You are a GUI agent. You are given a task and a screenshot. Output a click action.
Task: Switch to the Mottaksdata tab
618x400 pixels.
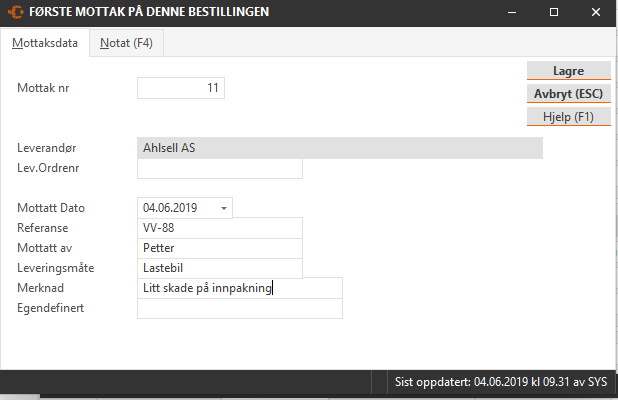tap(44, 43)
